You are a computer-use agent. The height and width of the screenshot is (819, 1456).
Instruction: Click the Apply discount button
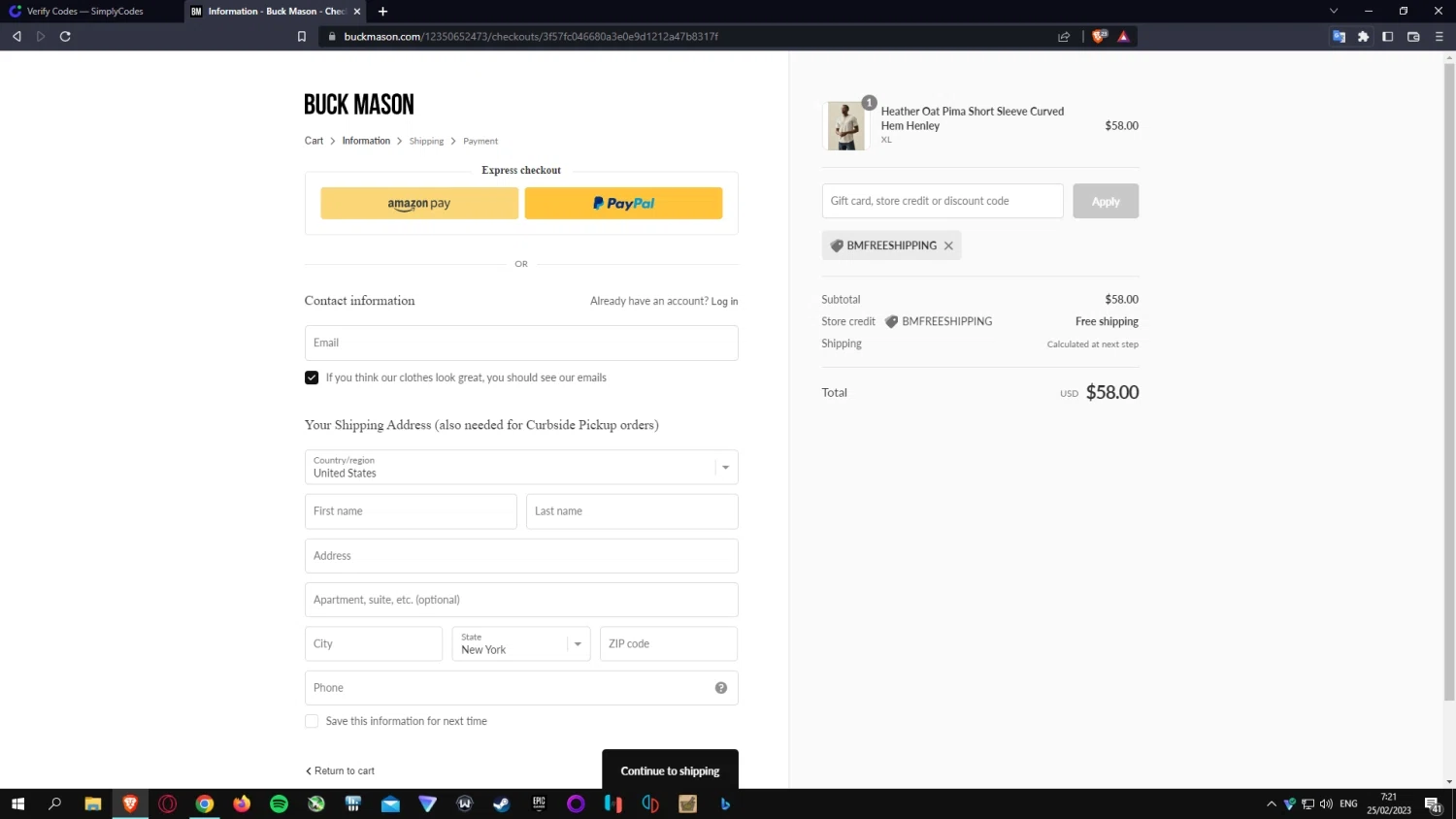[1106, 201]
